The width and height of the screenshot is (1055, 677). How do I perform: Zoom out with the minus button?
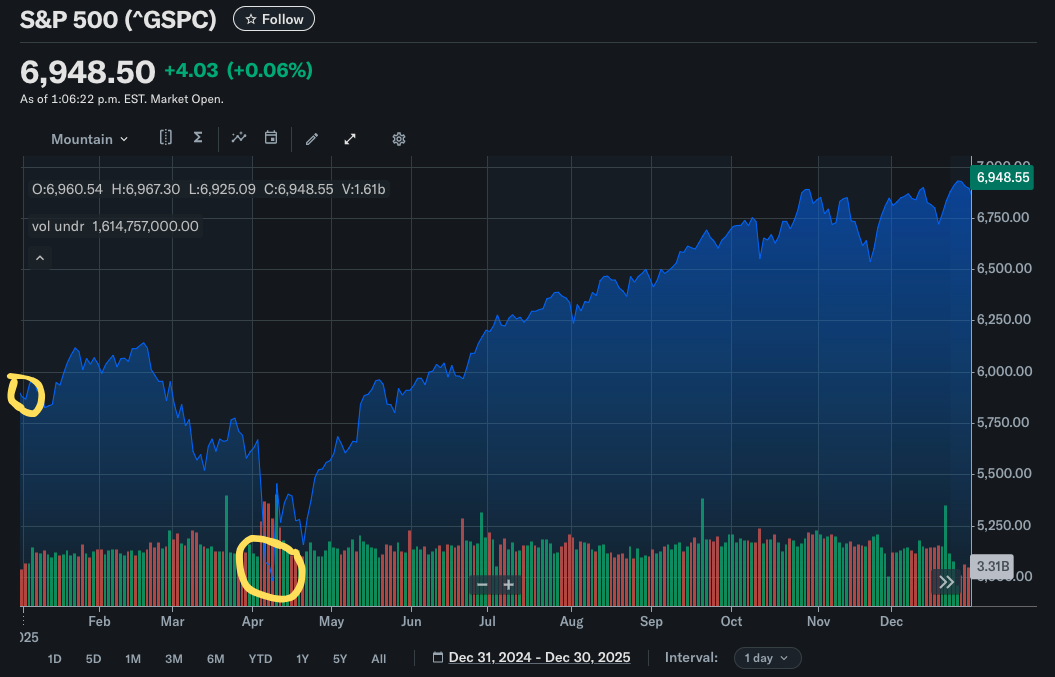coord(482,585)
